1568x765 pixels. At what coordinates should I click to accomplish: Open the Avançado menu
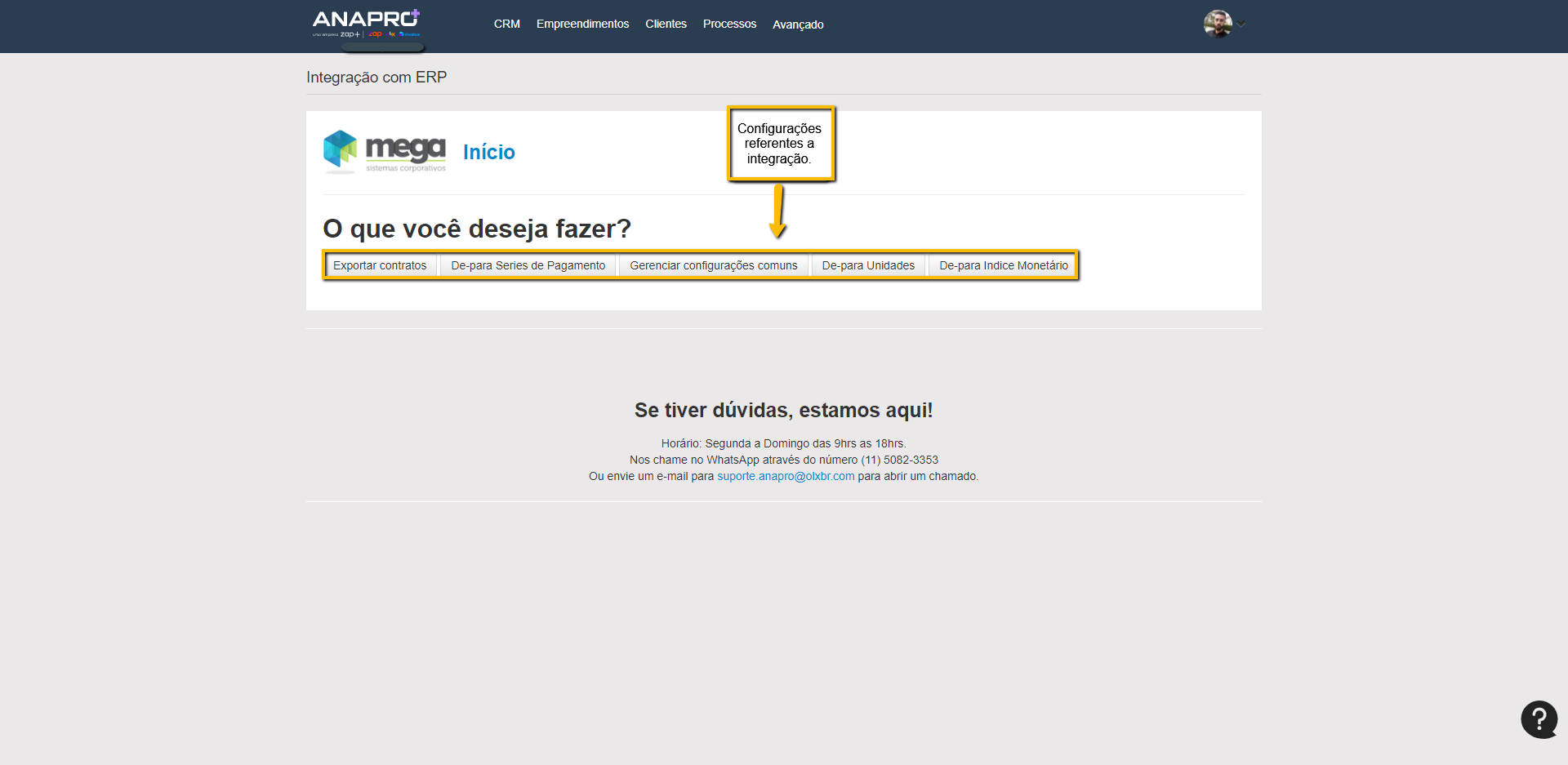point(798,24)
